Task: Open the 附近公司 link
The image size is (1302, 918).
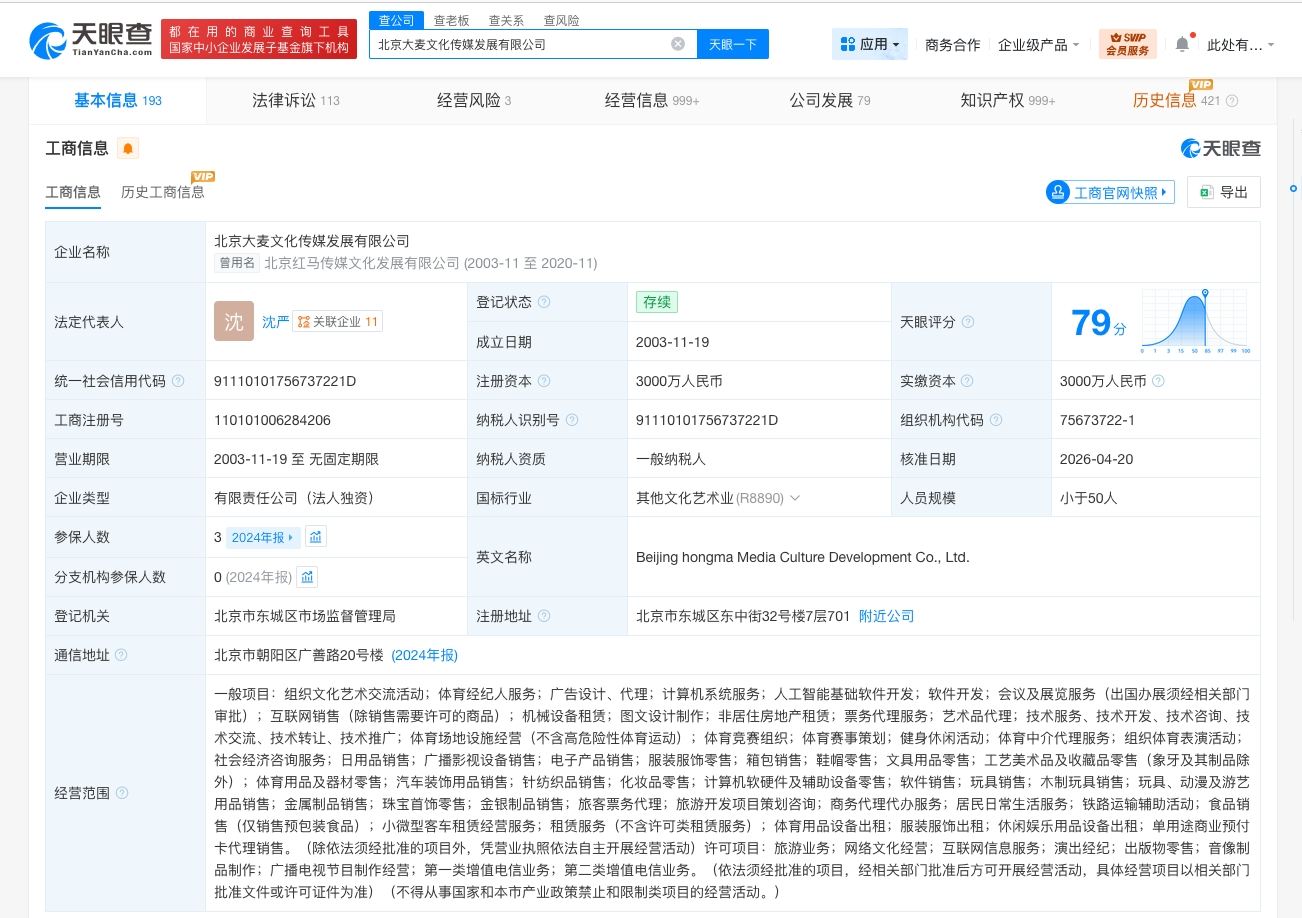Action: [x=886, y=616]
